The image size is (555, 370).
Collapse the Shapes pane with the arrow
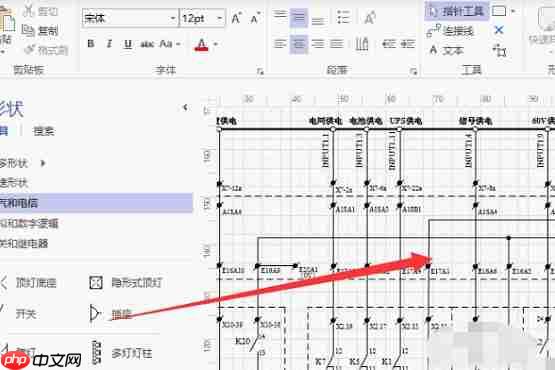[185, 107]
